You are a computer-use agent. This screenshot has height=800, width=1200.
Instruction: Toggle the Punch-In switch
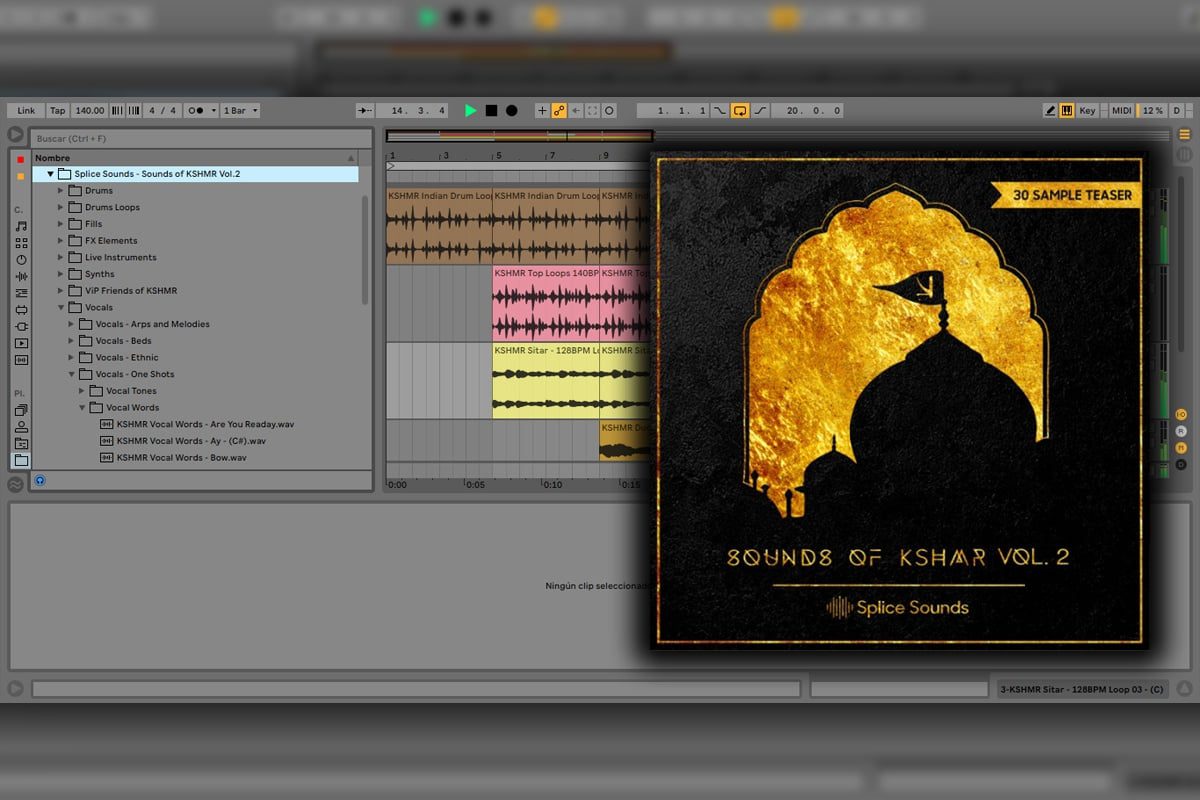720,111
